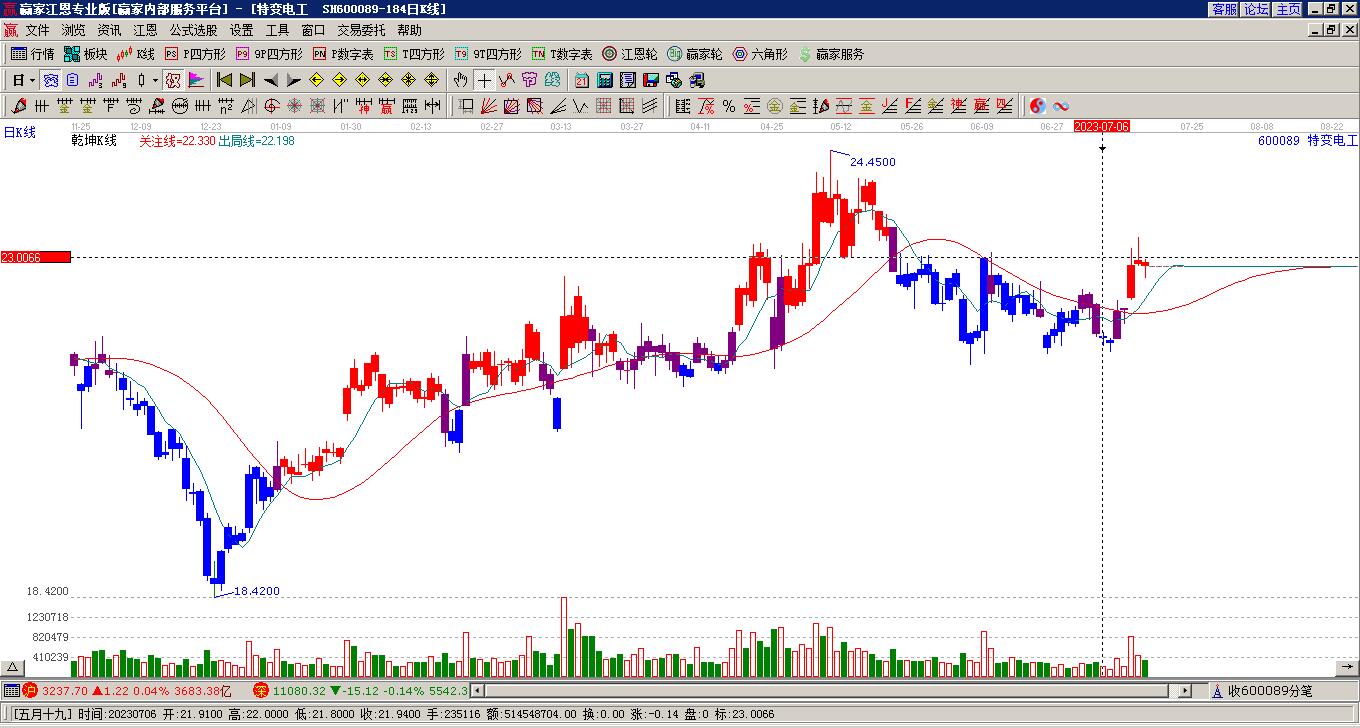Select the hand pan tool
The width and height of the screenshot is (1360, 728).
coord(460,80)
